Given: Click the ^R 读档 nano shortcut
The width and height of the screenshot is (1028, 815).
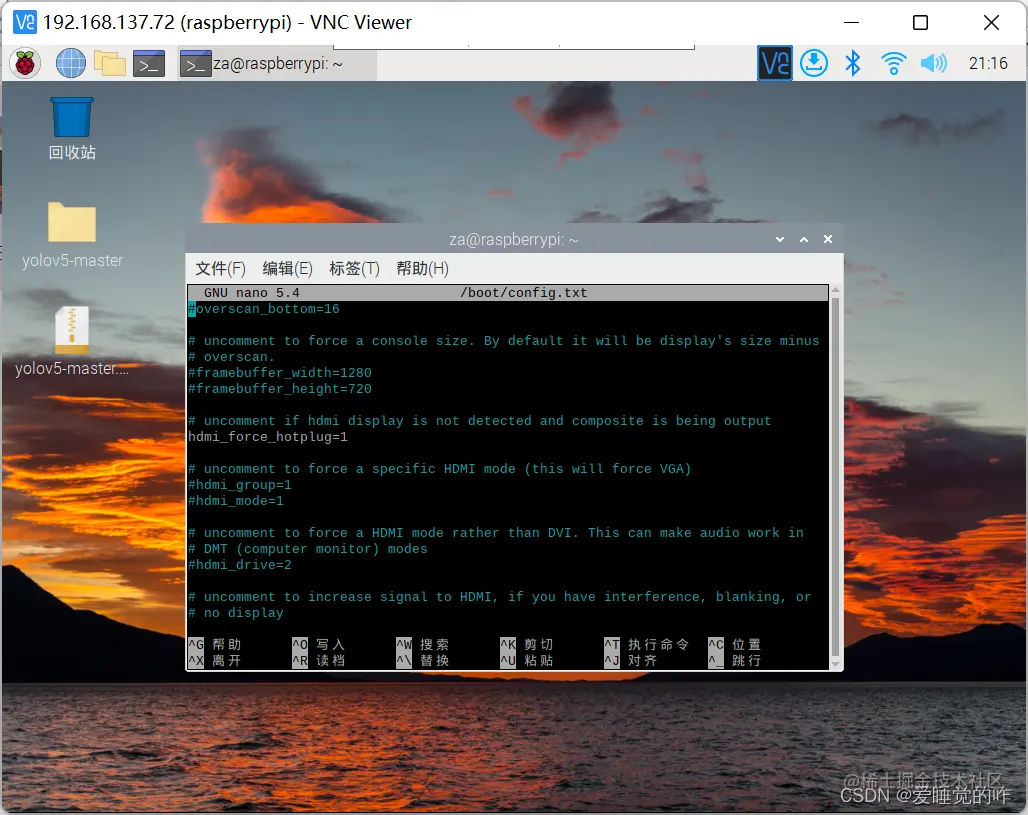Looking at the screenshot, I should click(319, 660).
